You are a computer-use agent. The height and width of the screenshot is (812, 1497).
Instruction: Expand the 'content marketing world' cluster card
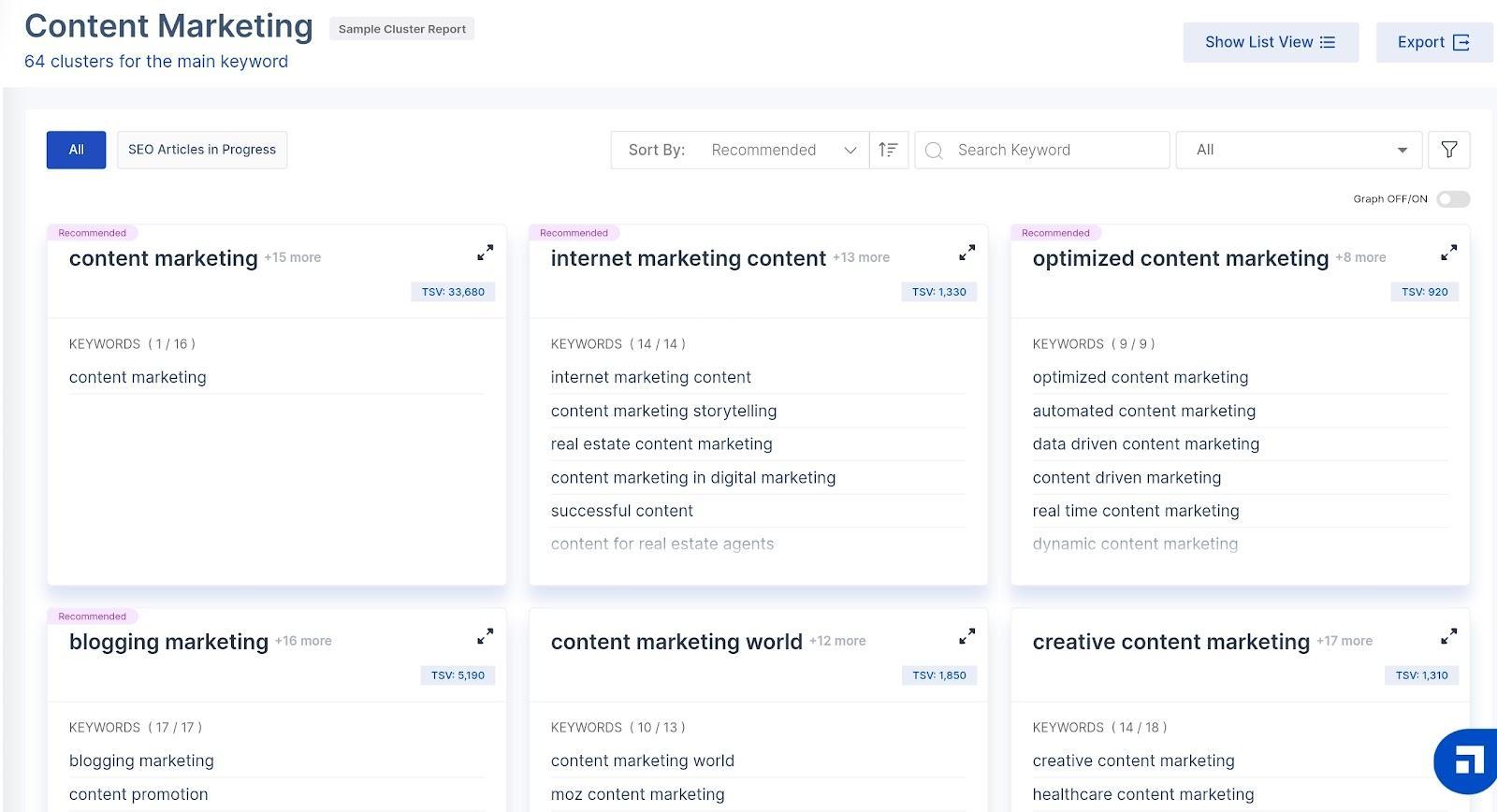[x=967, y=636]
